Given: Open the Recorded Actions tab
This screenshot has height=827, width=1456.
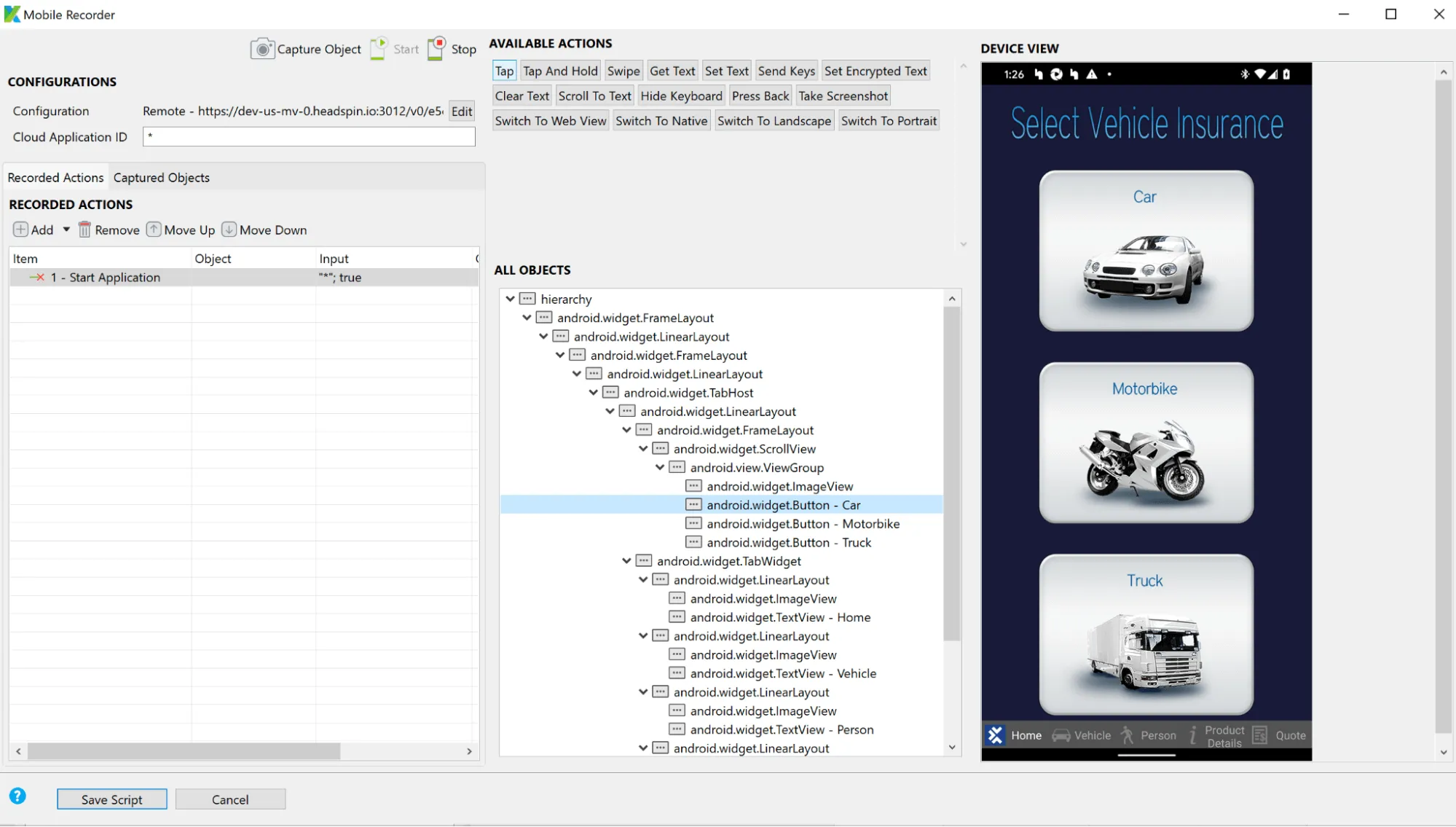Looking at the screenshot, I should [x=55, y=178].
